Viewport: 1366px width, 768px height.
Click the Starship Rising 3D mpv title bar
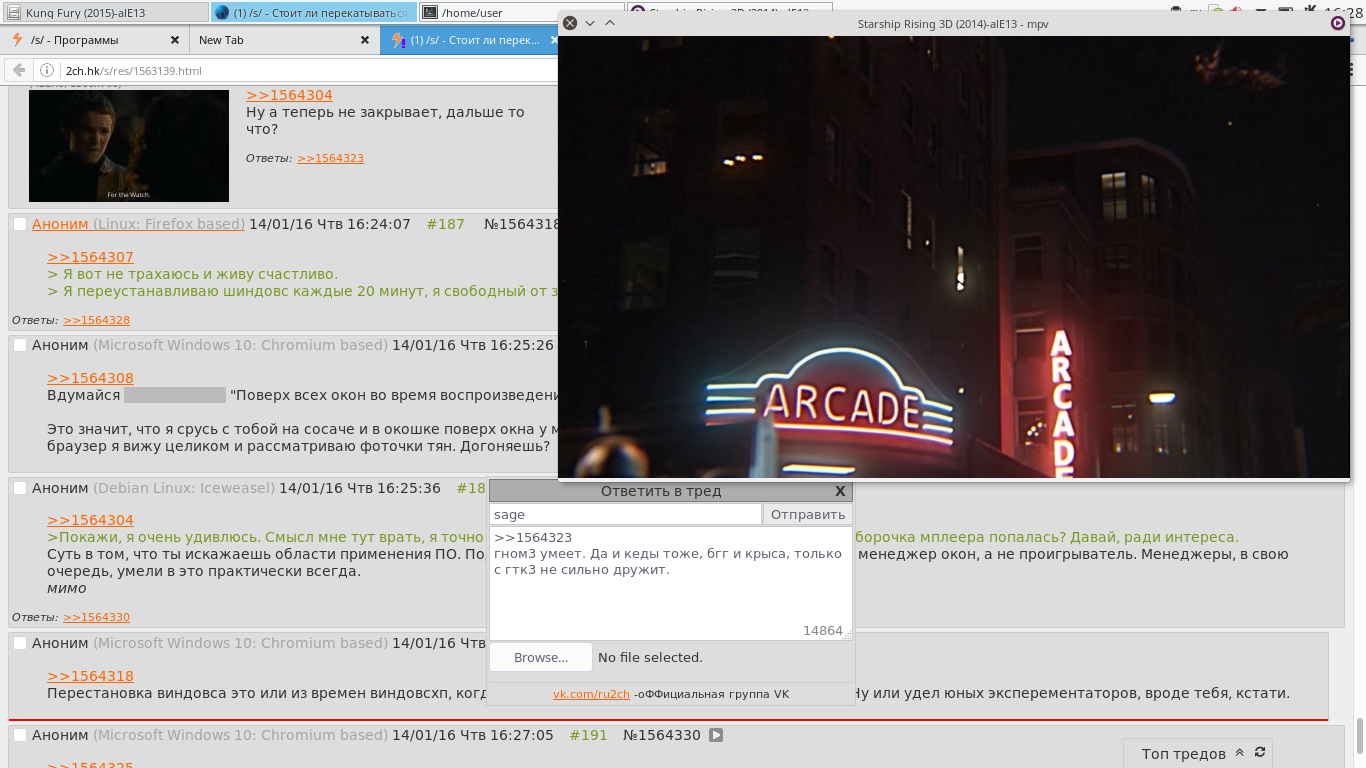tap(953, 23)
